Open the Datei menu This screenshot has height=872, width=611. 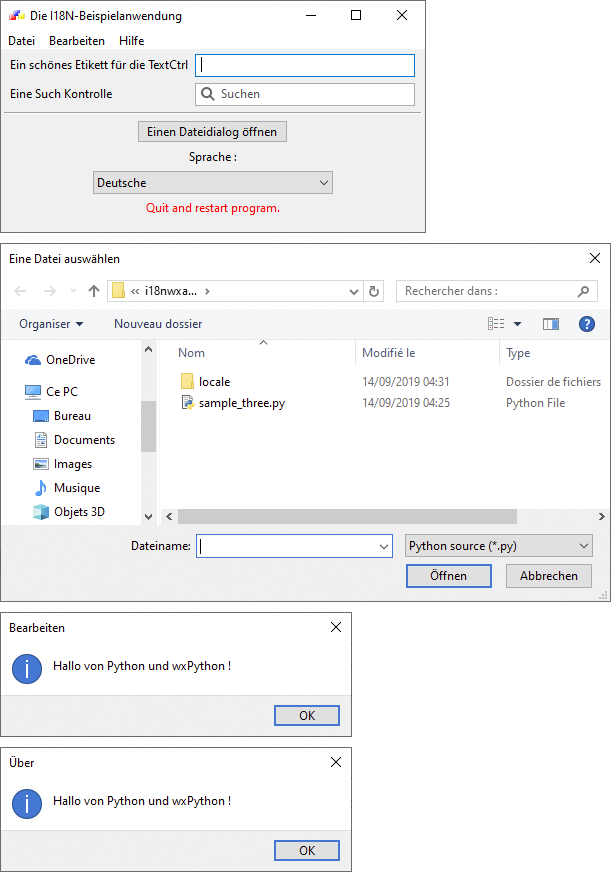21,41
